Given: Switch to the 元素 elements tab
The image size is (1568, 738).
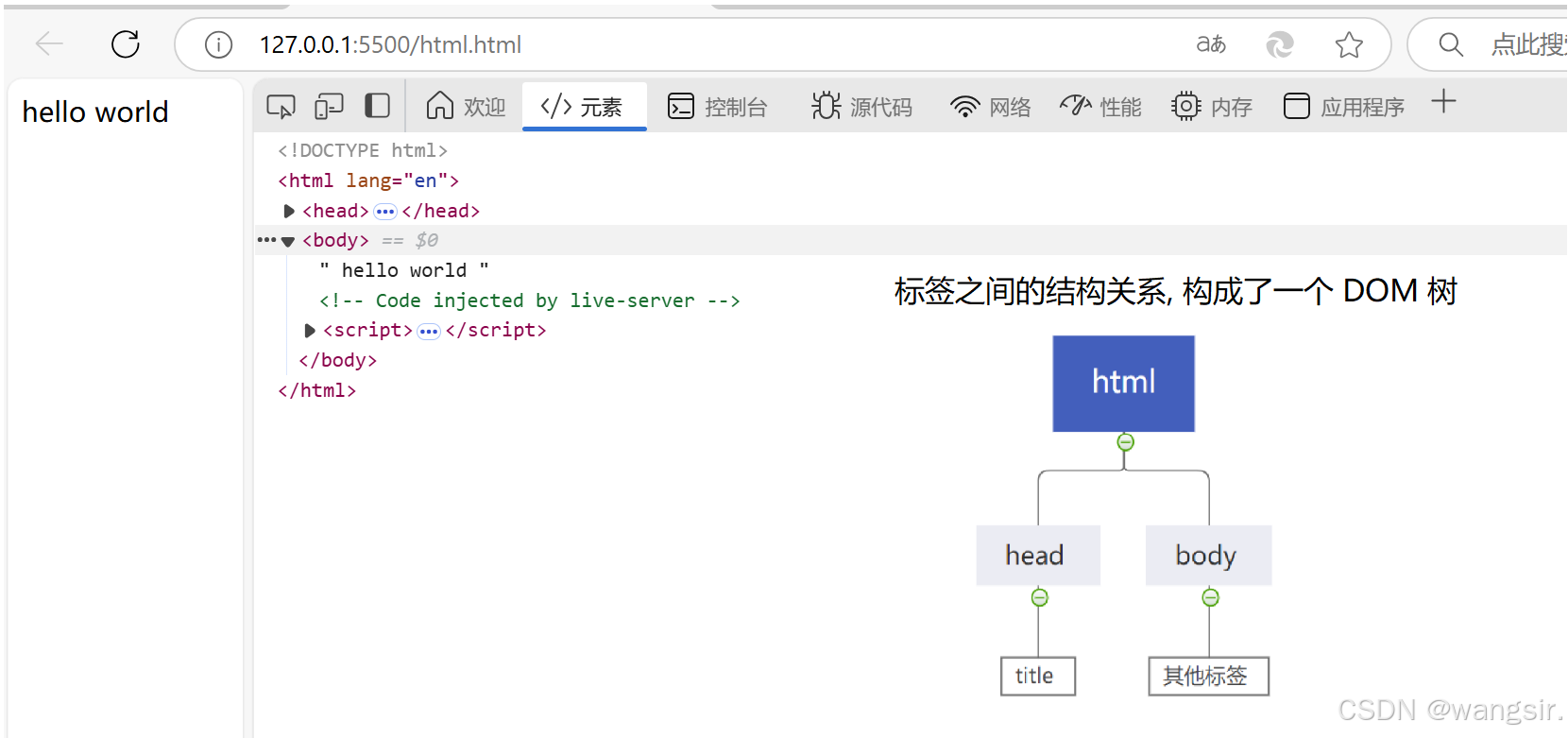Looking at the screenshot, I should pyautogui.click(x=584, y=106).
